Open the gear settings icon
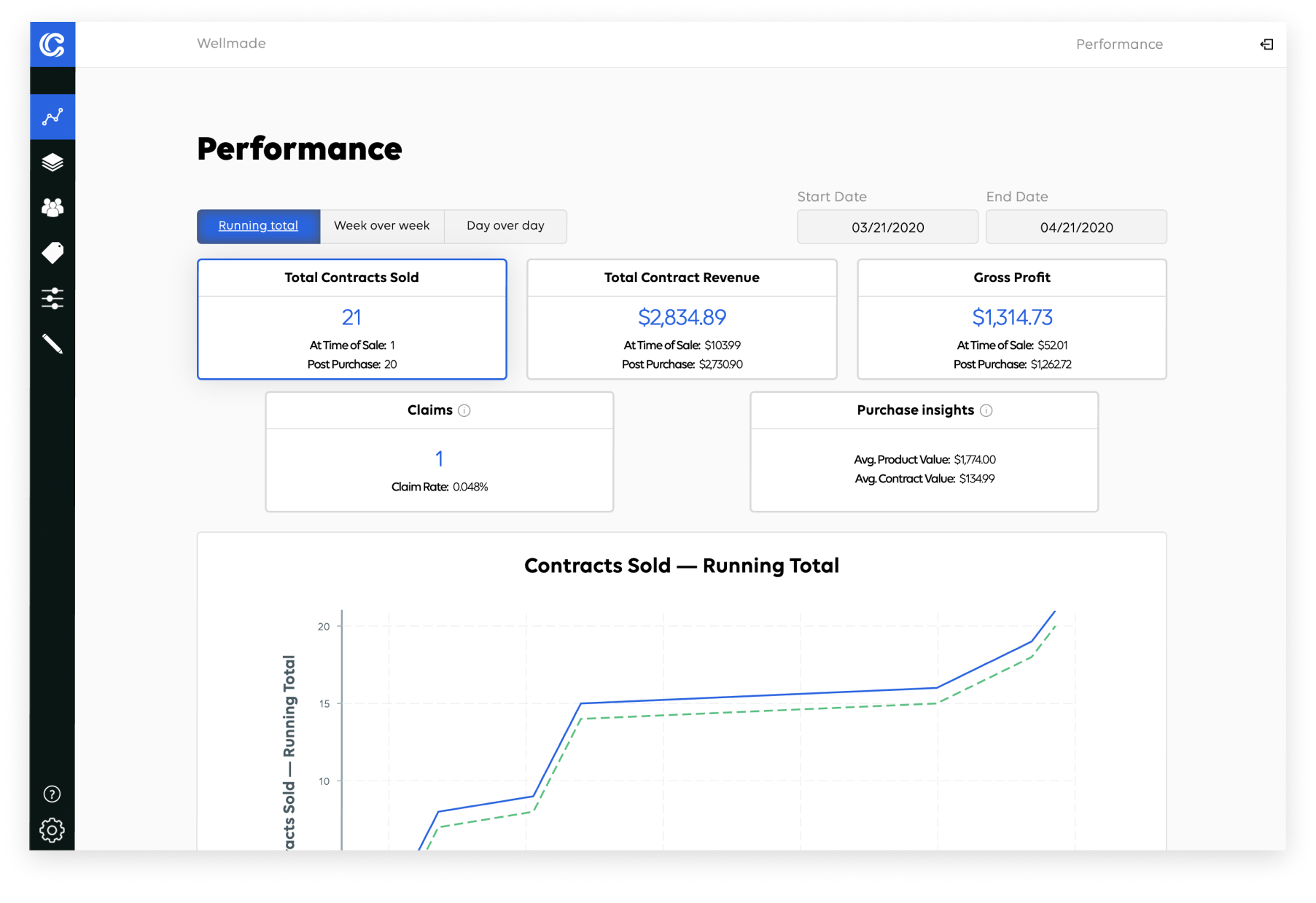 pos(52,830)
